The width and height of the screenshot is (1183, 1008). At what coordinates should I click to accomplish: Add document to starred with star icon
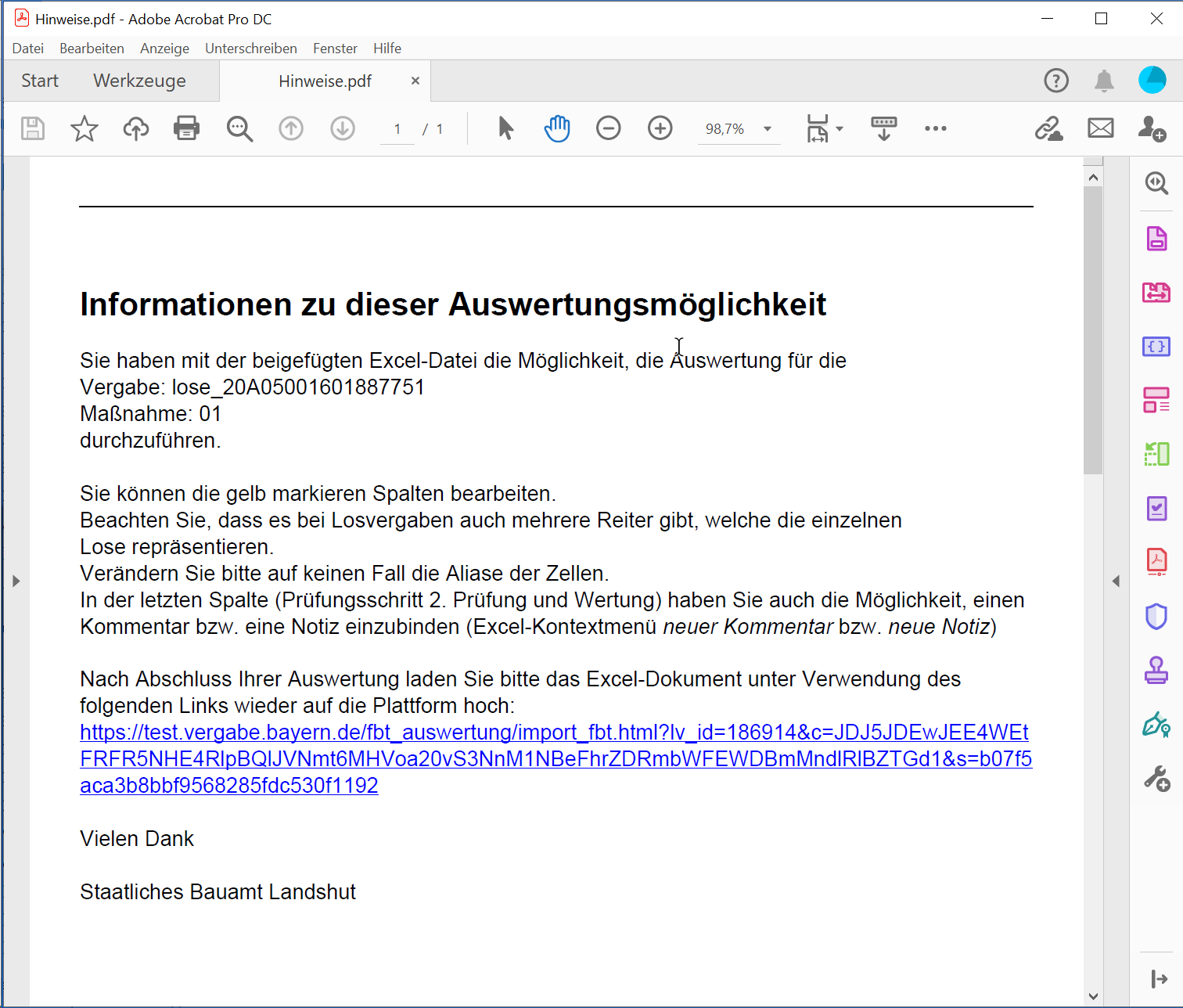point(84,128)
